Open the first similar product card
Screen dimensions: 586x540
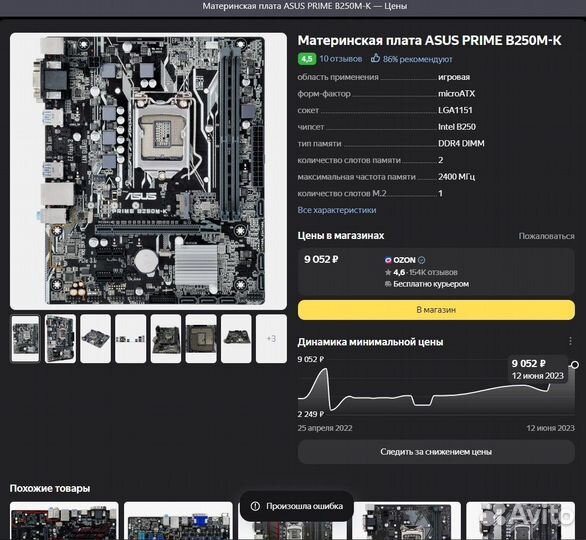[64, 521]
